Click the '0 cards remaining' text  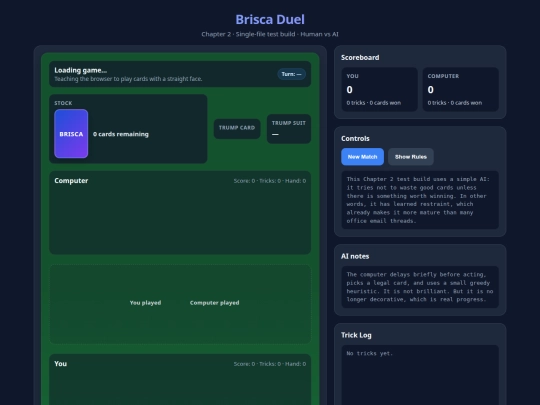coord(121,134)
